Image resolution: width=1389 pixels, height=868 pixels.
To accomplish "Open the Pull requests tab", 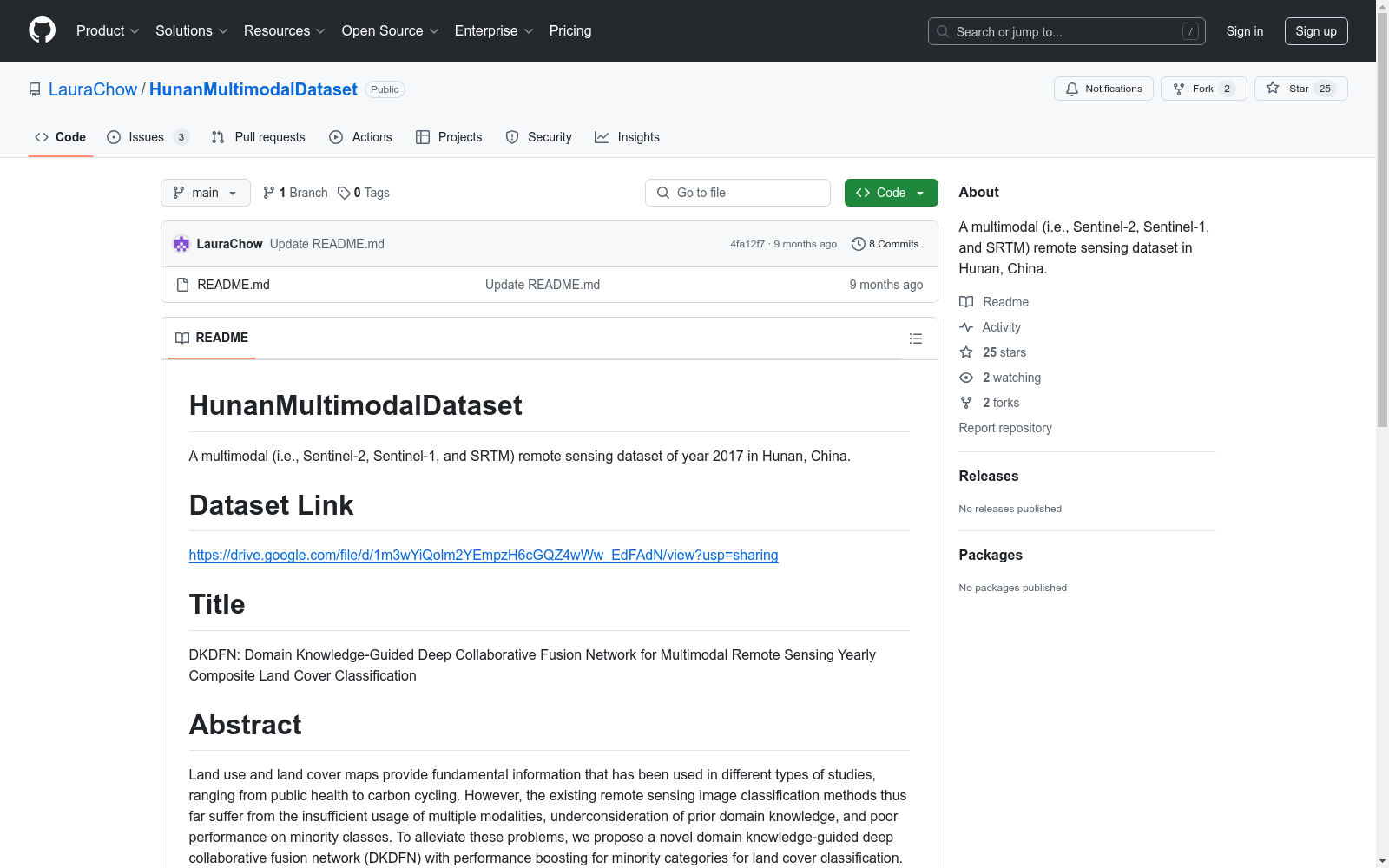I will click(x=259, y=137).
